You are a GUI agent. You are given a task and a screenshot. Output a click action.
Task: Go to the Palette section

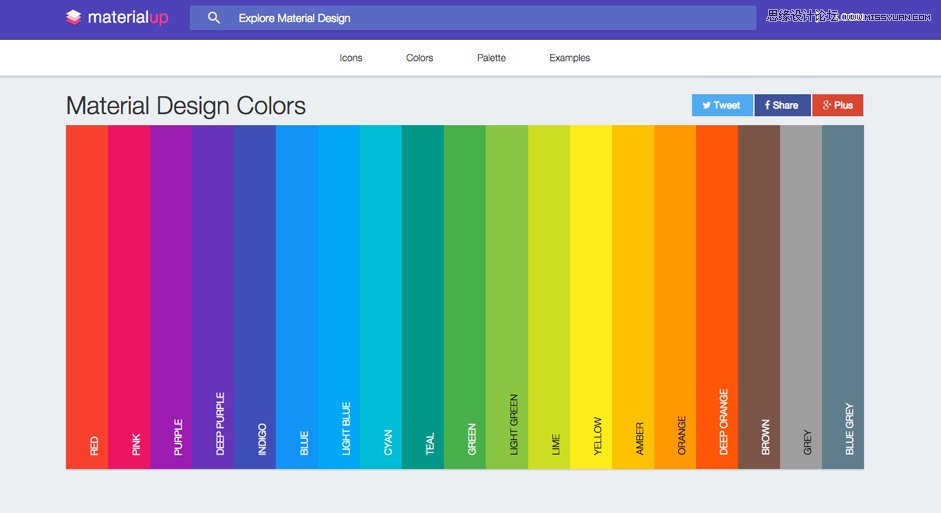(492, 58)
